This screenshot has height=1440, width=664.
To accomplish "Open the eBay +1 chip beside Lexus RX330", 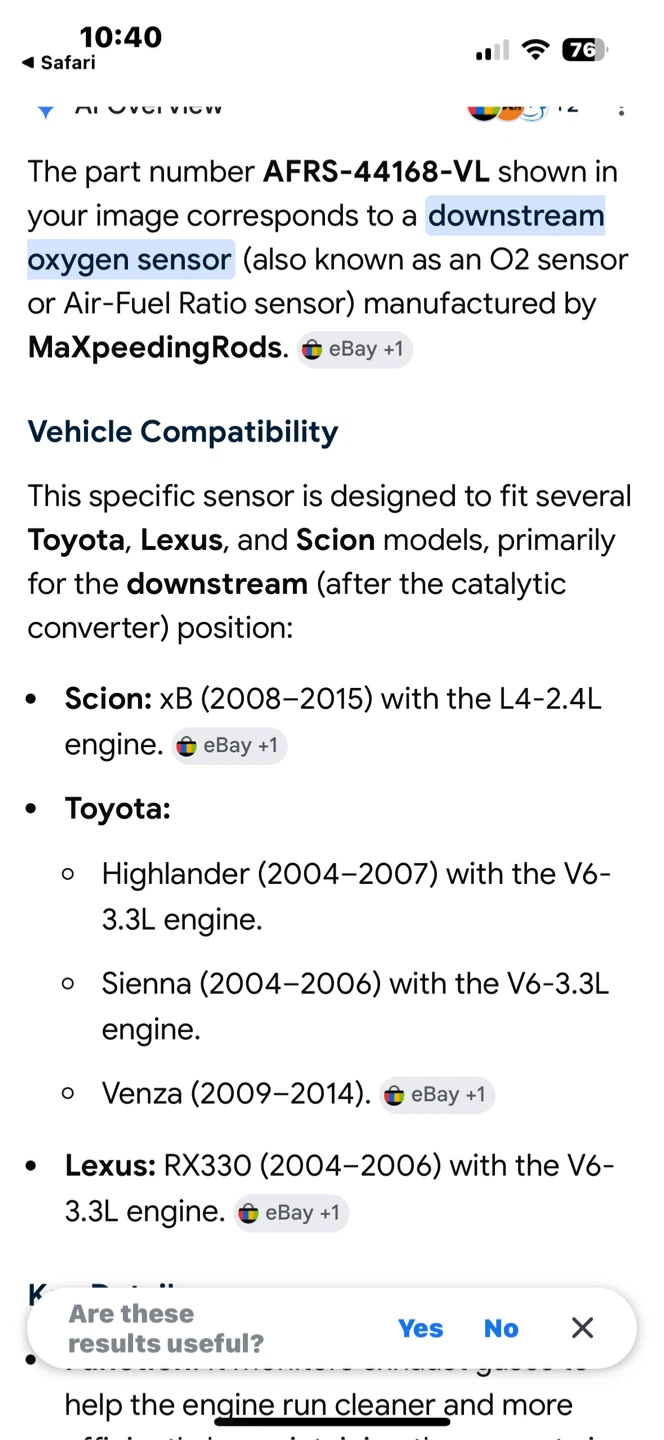I will [x=291, y=1213].
